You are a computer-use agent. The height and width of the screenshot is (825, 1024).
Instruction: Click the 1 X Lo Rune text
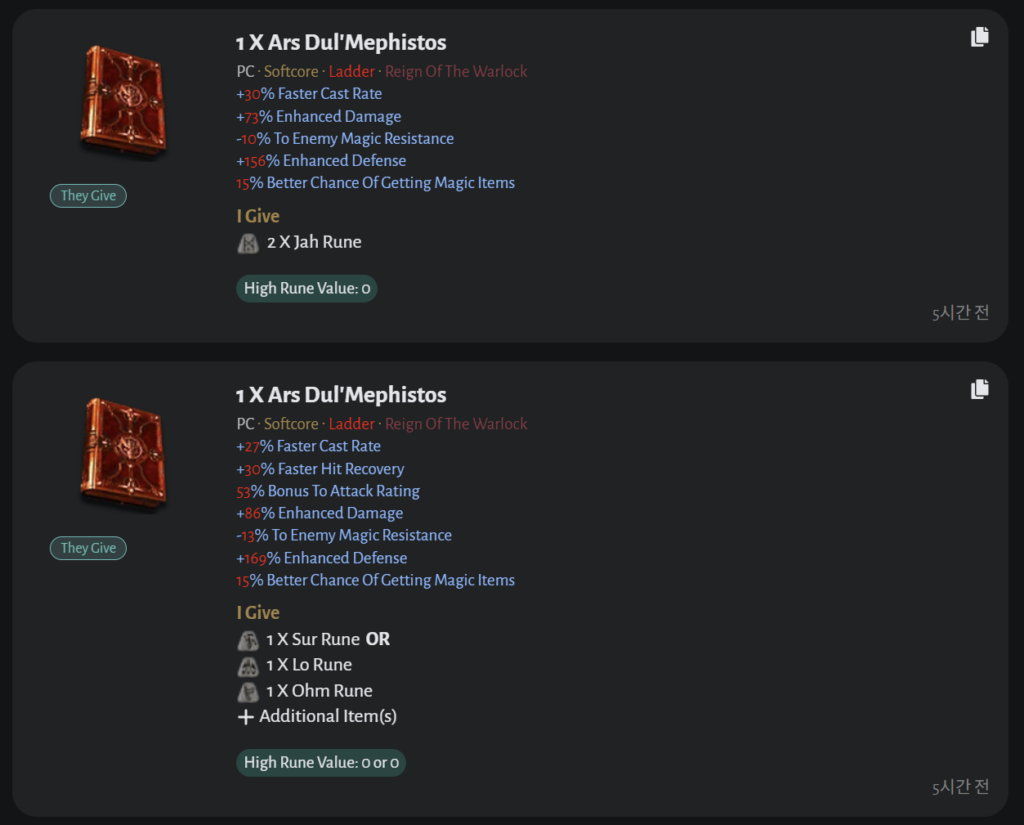pos(309,665)
